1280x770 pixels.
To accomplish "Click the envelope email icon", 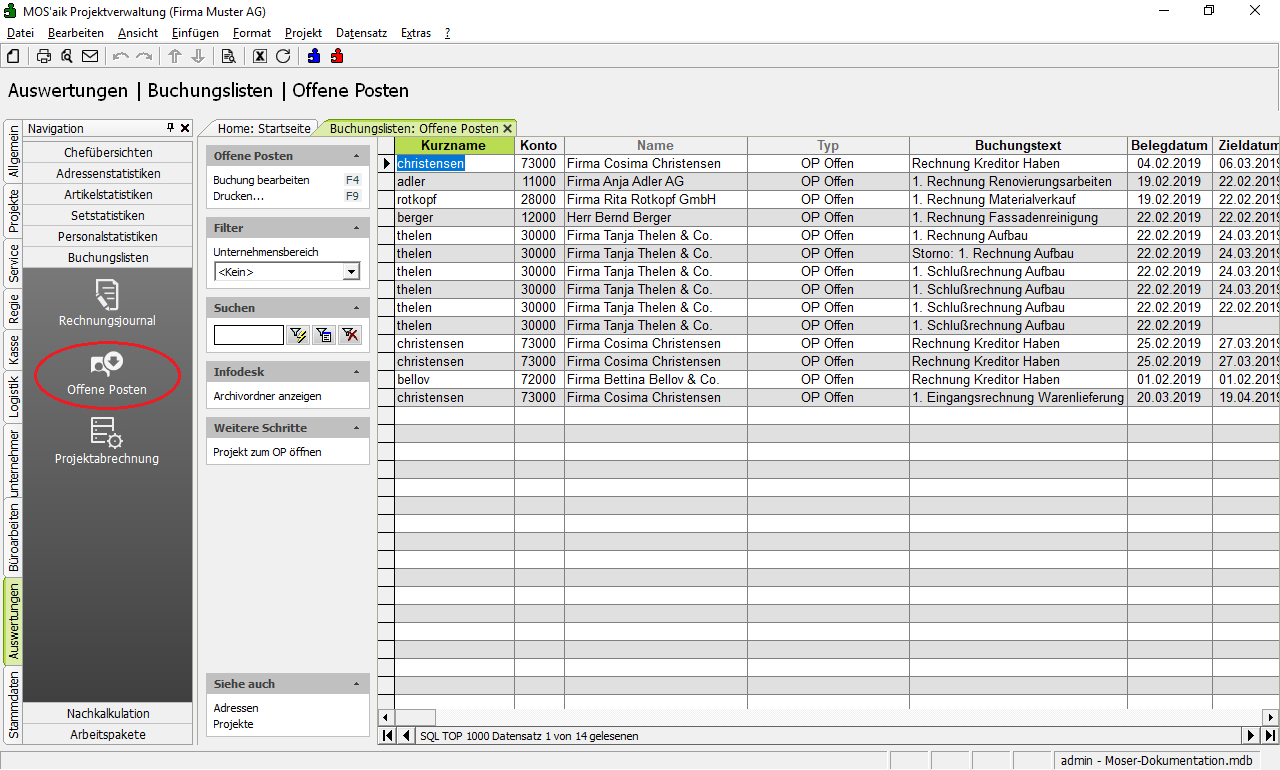I will 90,56.
